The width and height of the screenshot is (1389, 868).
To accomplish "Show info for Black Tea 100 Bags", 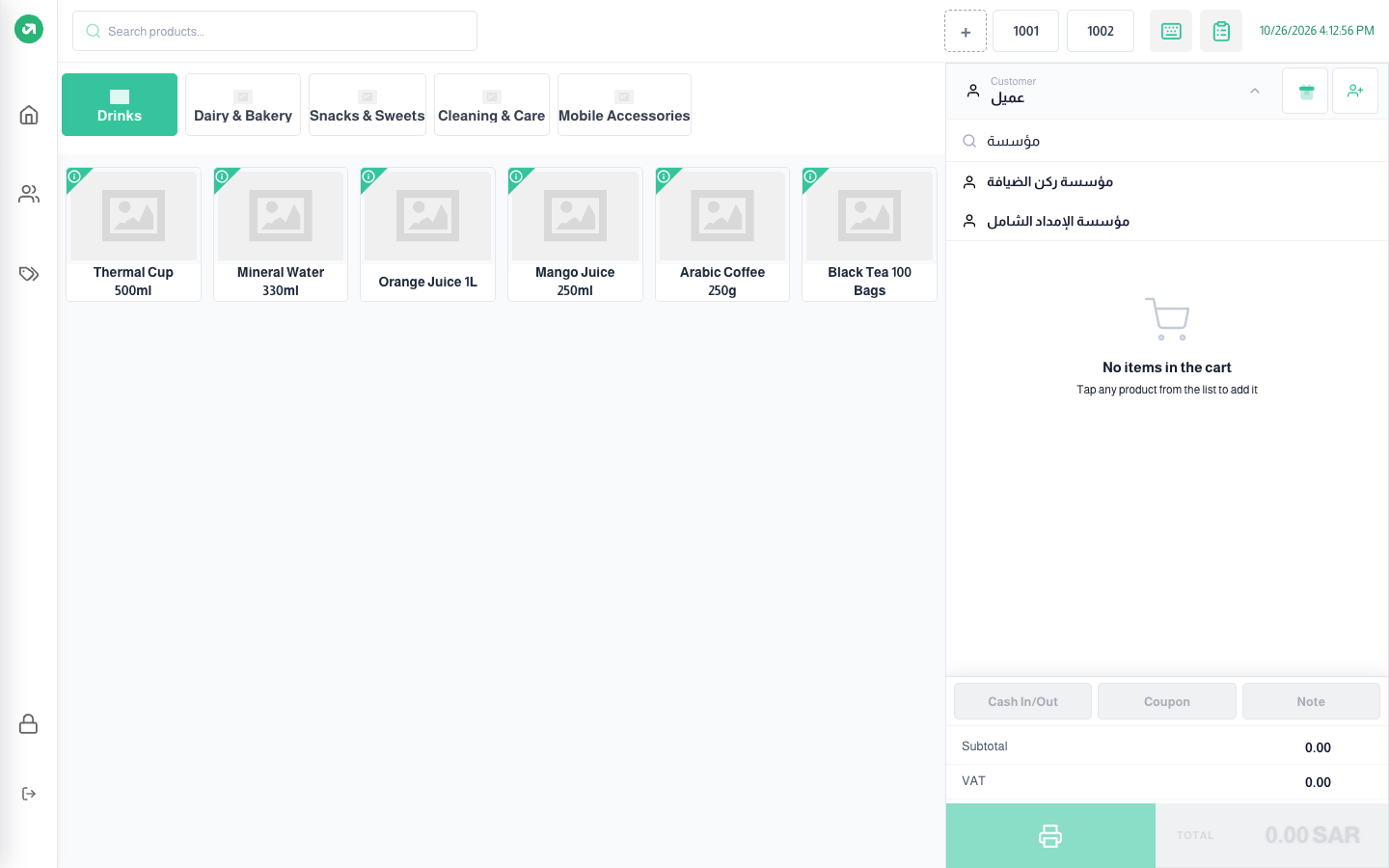I will point(810,176).
